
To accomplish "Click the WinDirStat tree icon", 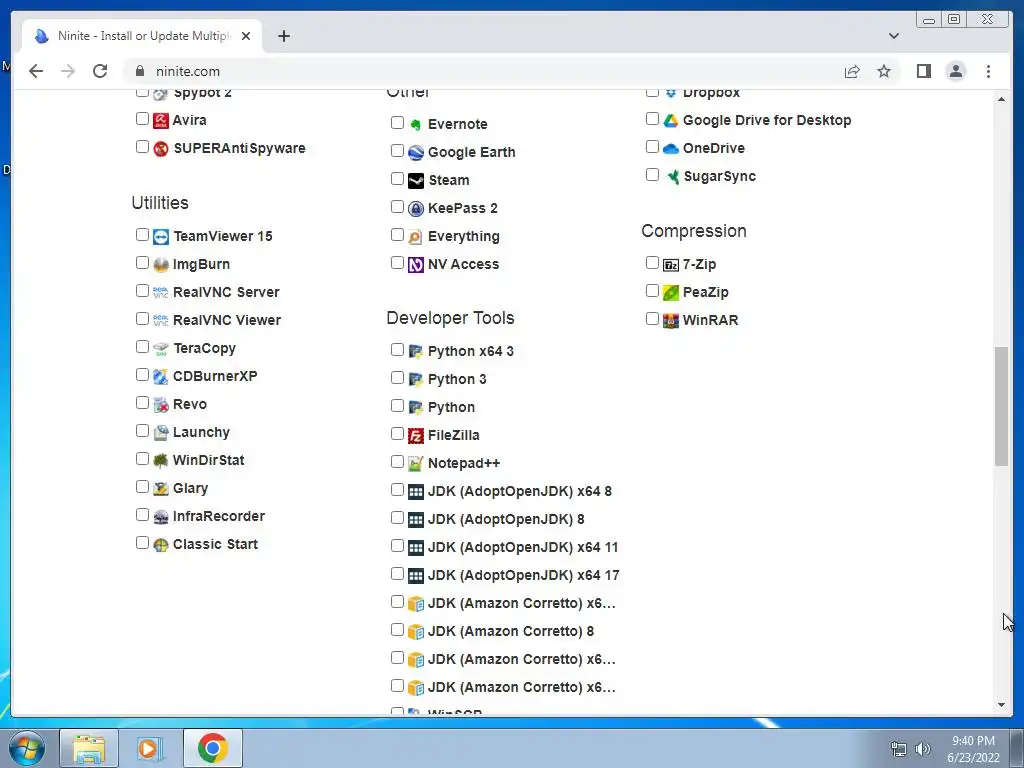I will point(161,460).
